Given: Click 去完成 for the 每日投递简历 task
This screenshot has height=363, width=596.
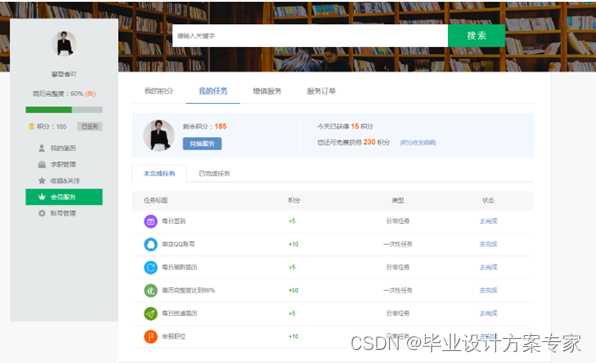Looking at the screenshot, I should click(488, 313).
